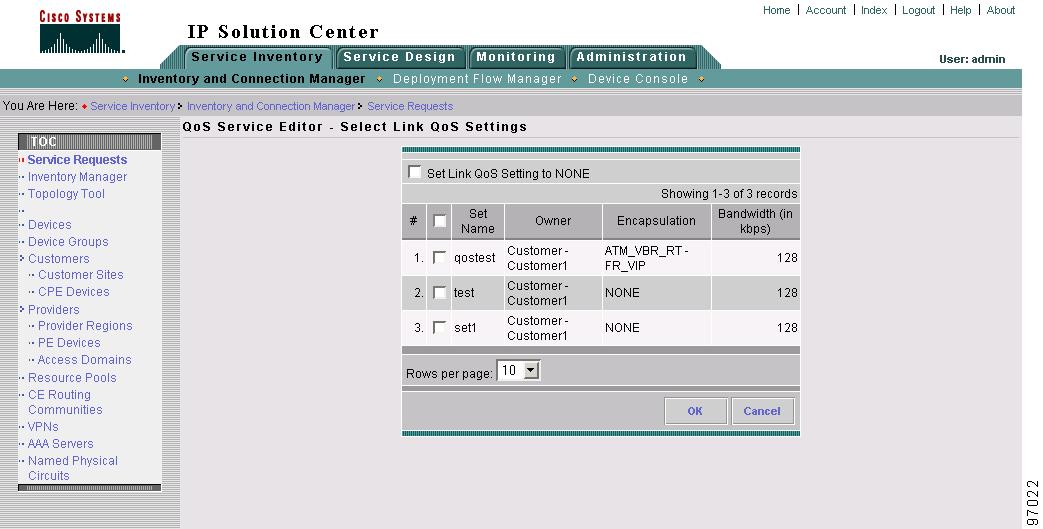Click the TOC panel header

(x=89, y=141)
